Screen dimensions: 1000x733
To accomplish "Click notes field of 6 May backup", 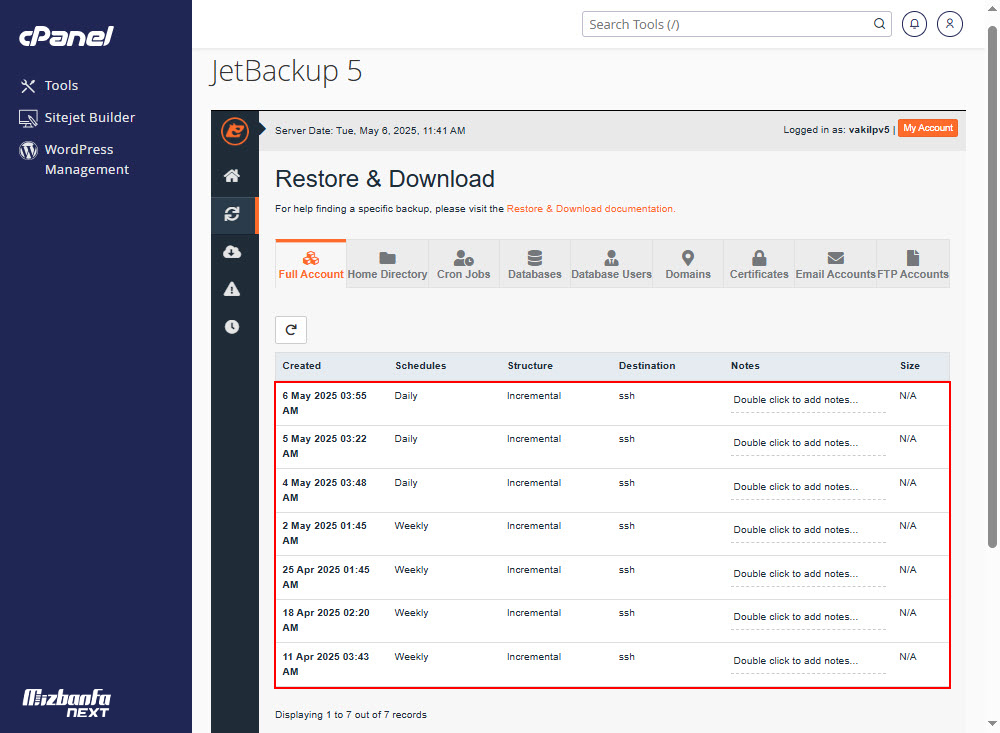I will click(x=808, y=401).
